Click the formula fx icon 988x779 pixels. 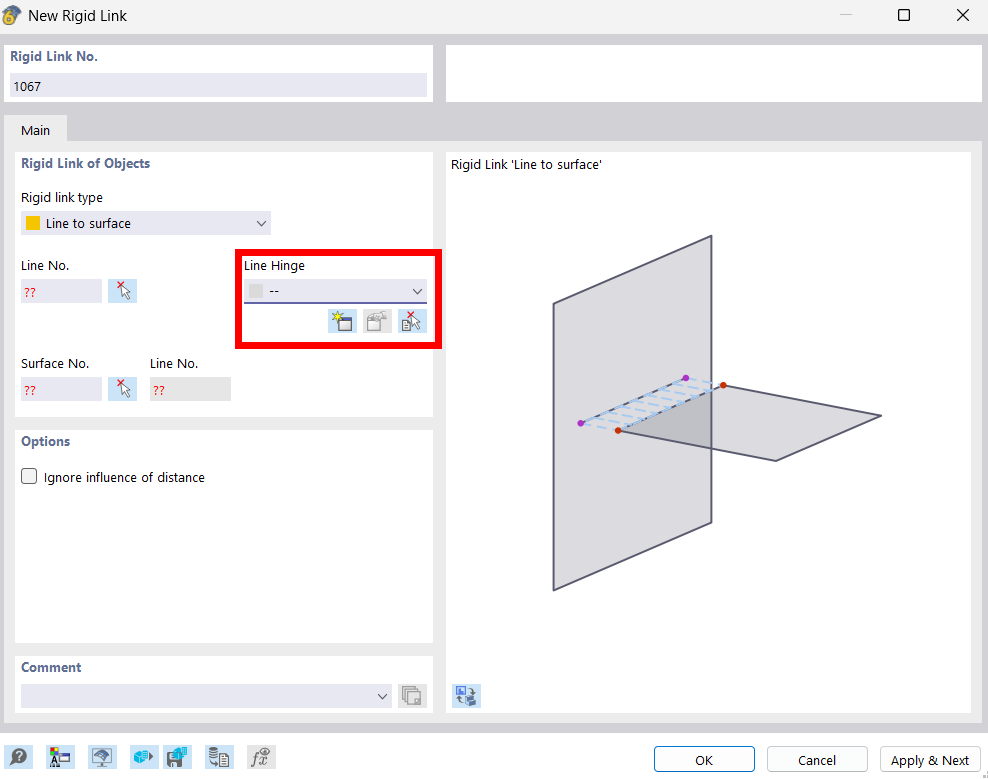[260, 758]
